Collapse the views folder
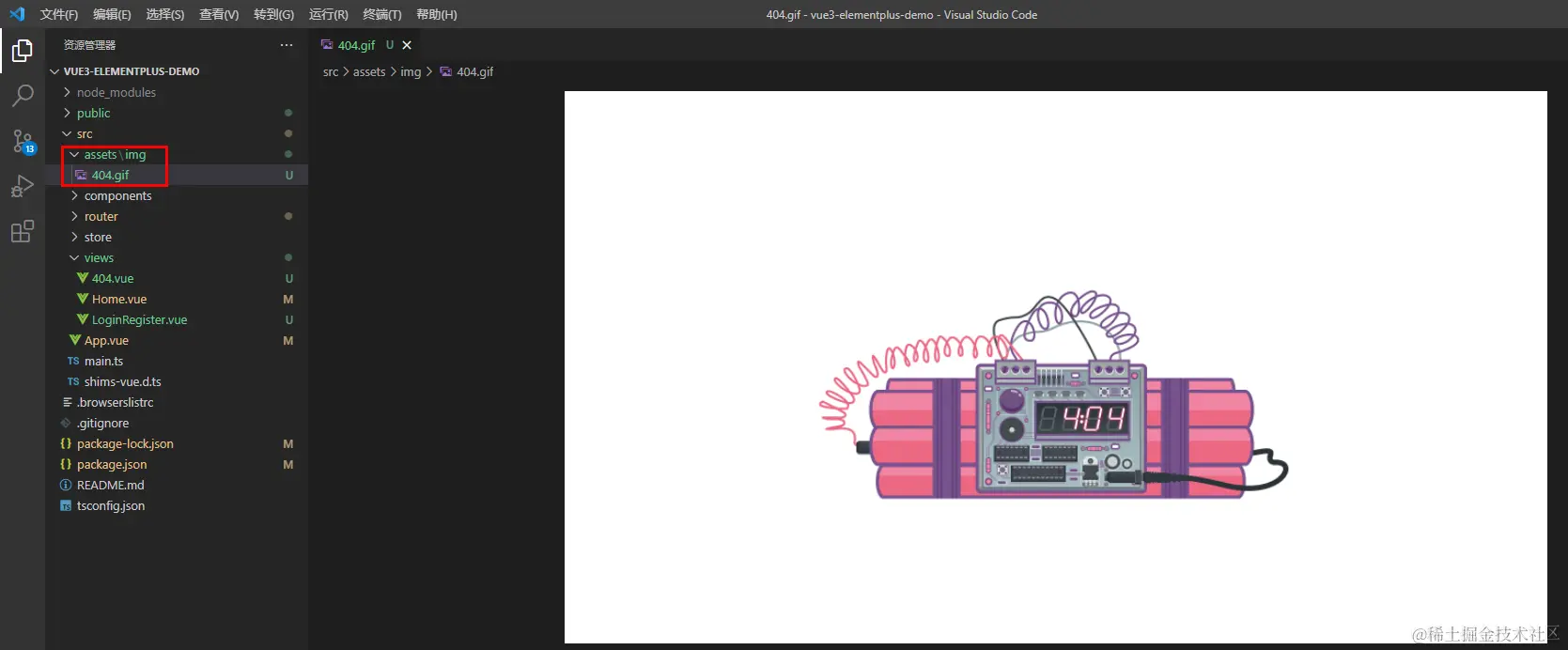 pyautogui.click(x=74, y=257)
